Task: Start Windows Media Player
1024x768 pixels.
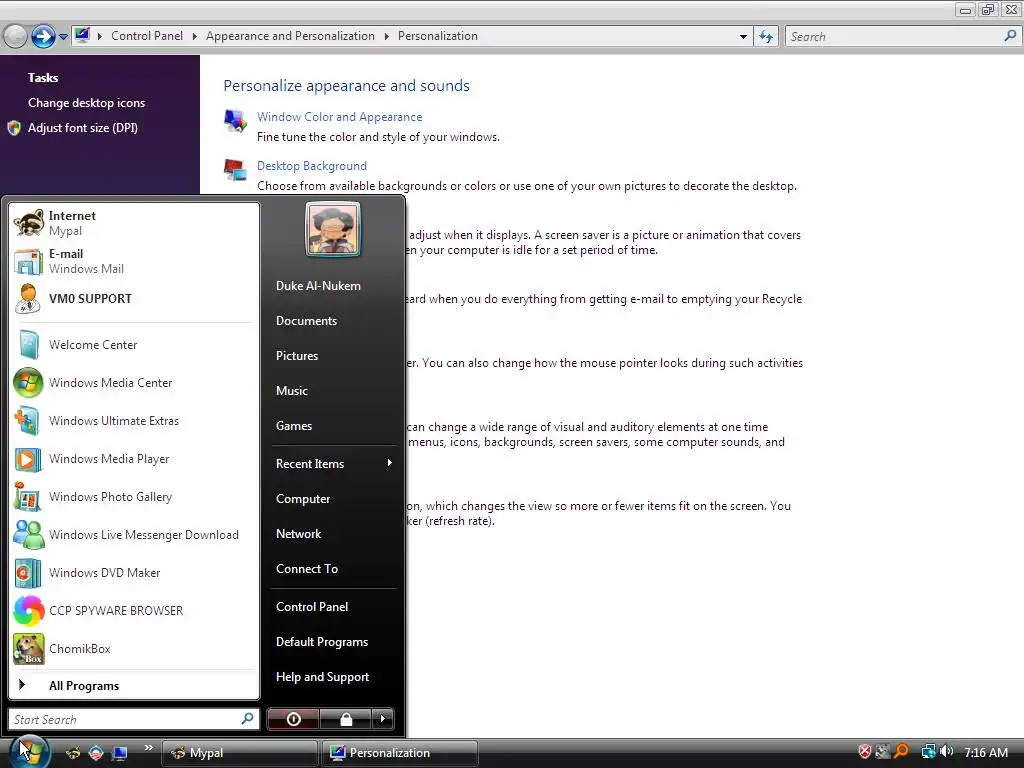Action: [134, 458]
